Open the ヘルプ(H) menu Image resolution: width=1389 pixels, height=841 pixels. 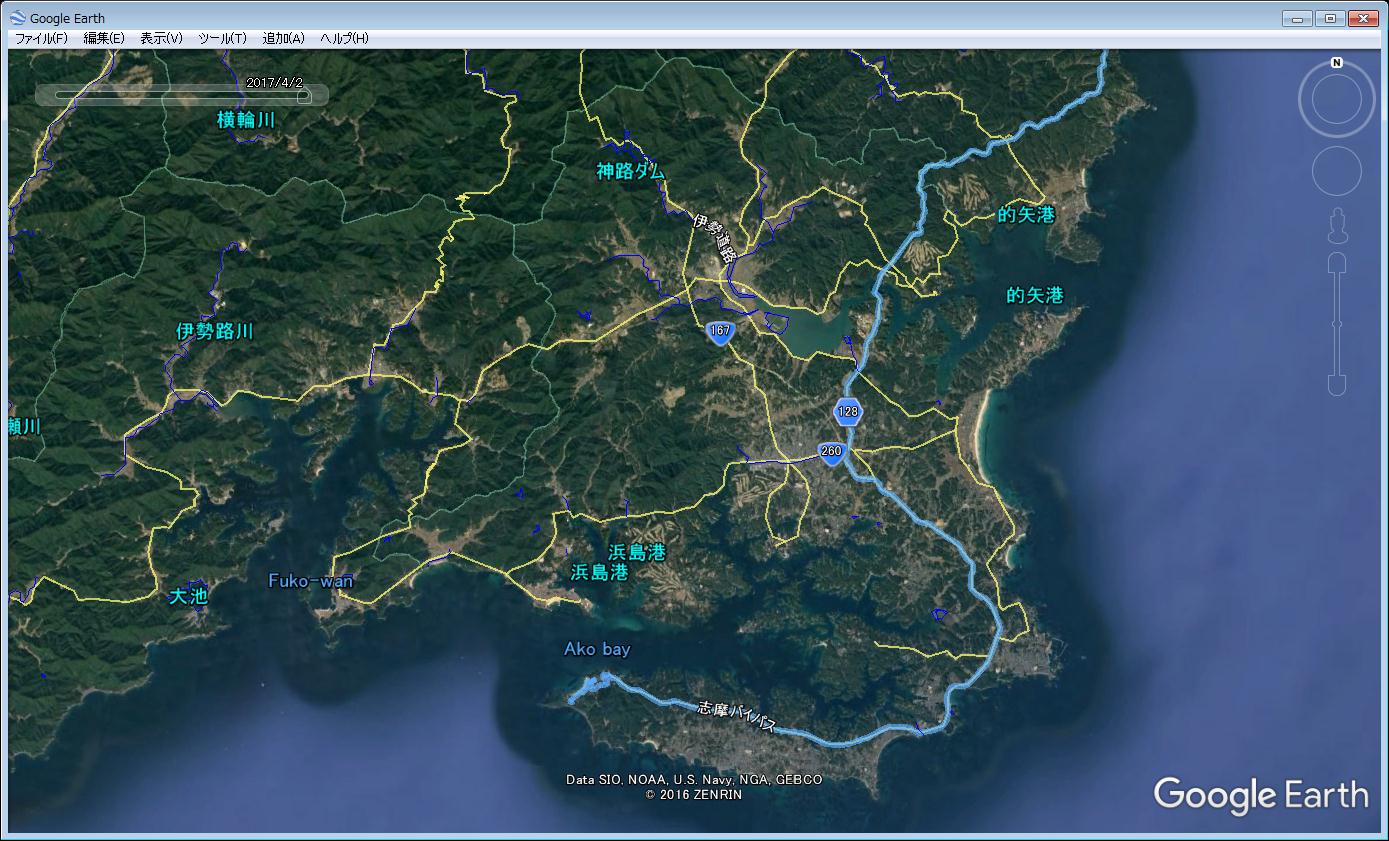pyautogui.click(x=344, y=38)
